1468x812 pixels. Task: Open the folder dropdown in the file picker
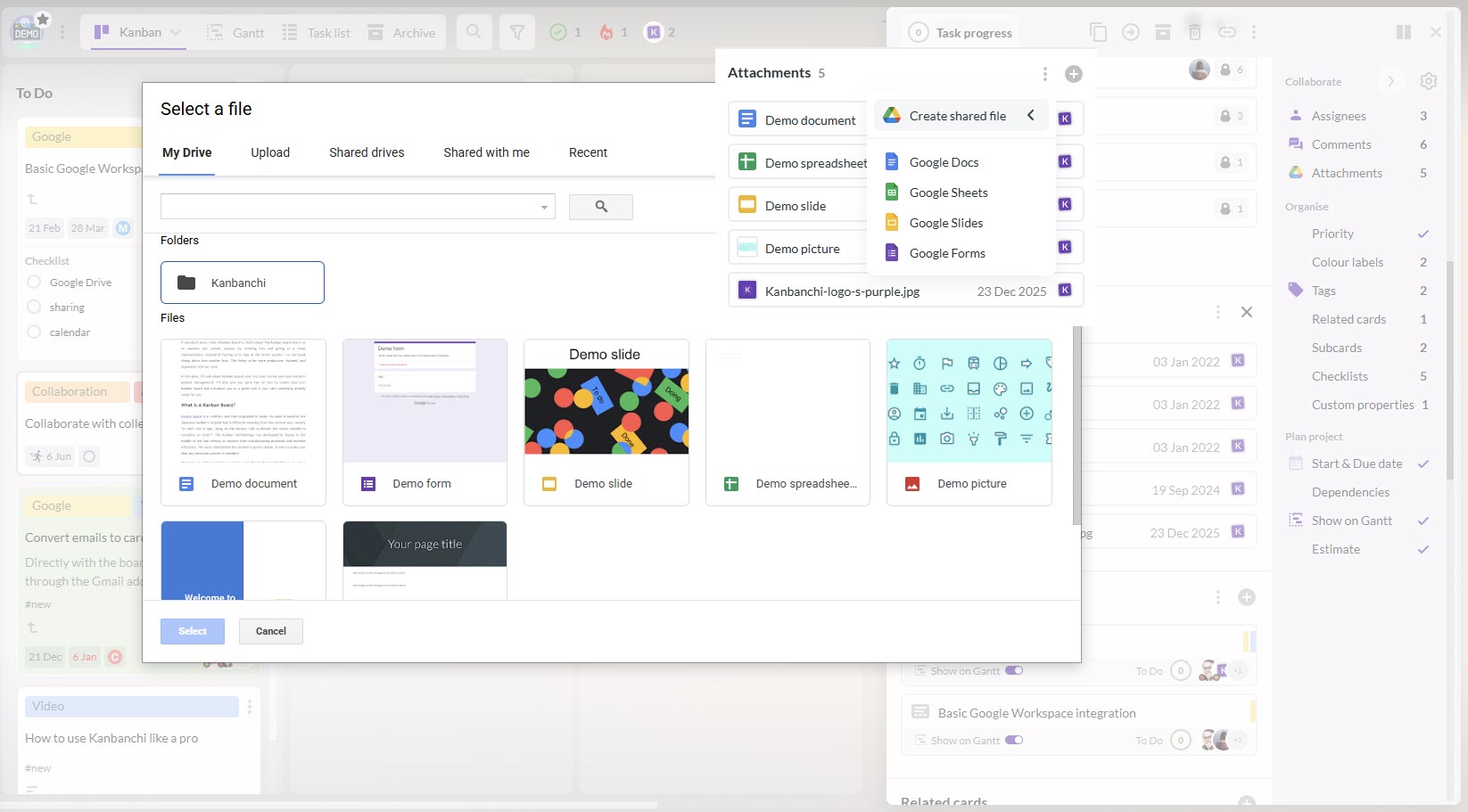click(x=543, y=206)
